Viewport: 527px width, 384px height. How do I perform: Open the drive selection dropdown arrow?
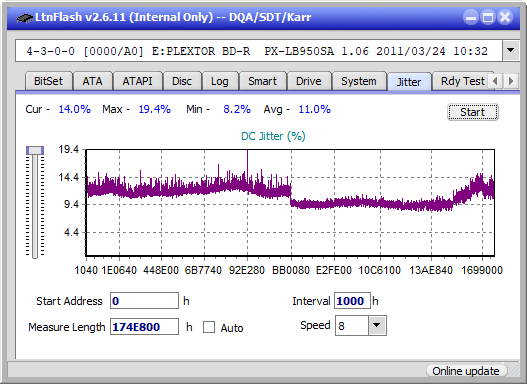tap(511, 51)
